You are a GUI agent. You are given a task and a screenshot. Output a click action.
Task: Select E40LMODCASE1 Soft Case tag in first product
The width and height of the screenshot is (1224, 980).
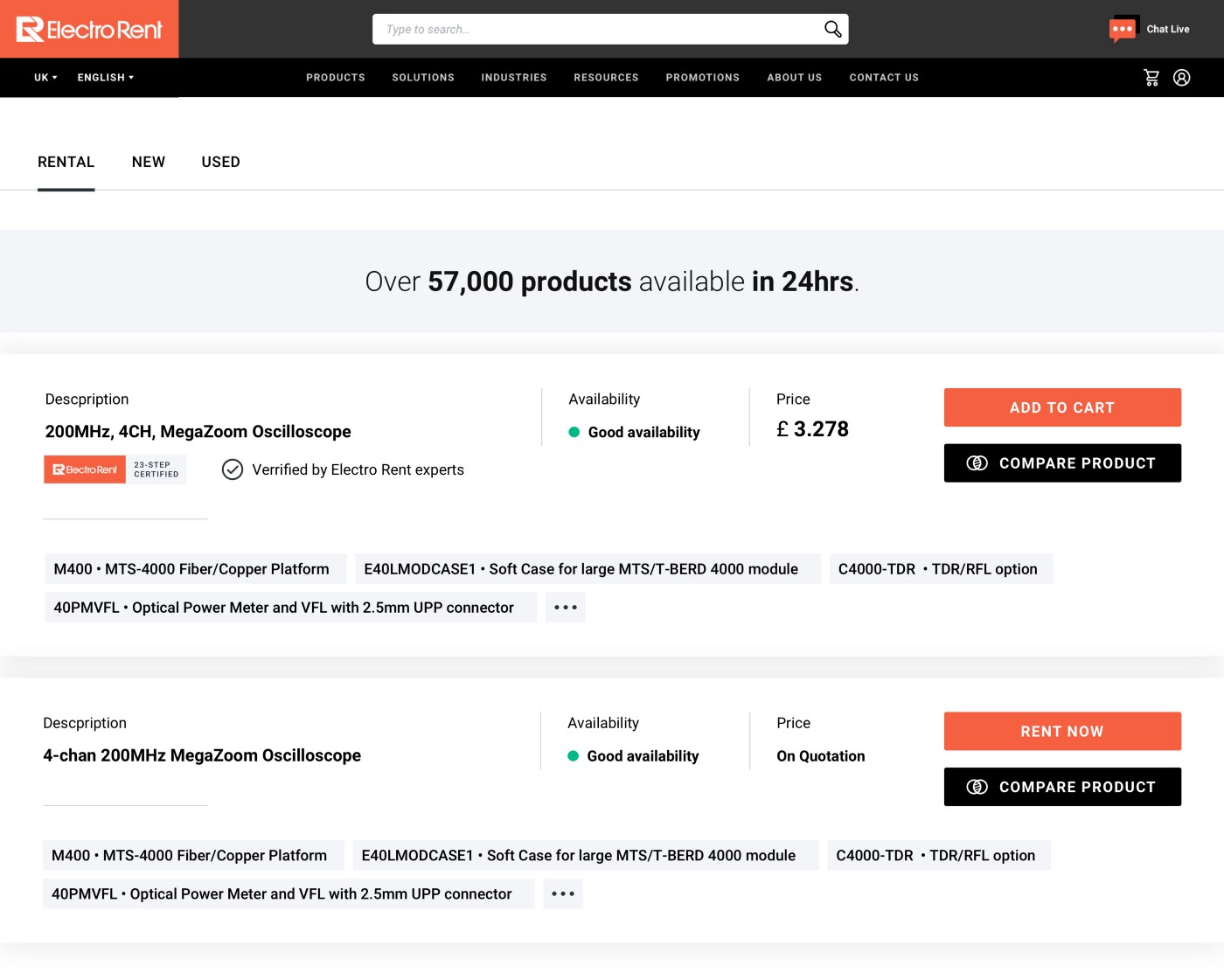click(588, 569)
